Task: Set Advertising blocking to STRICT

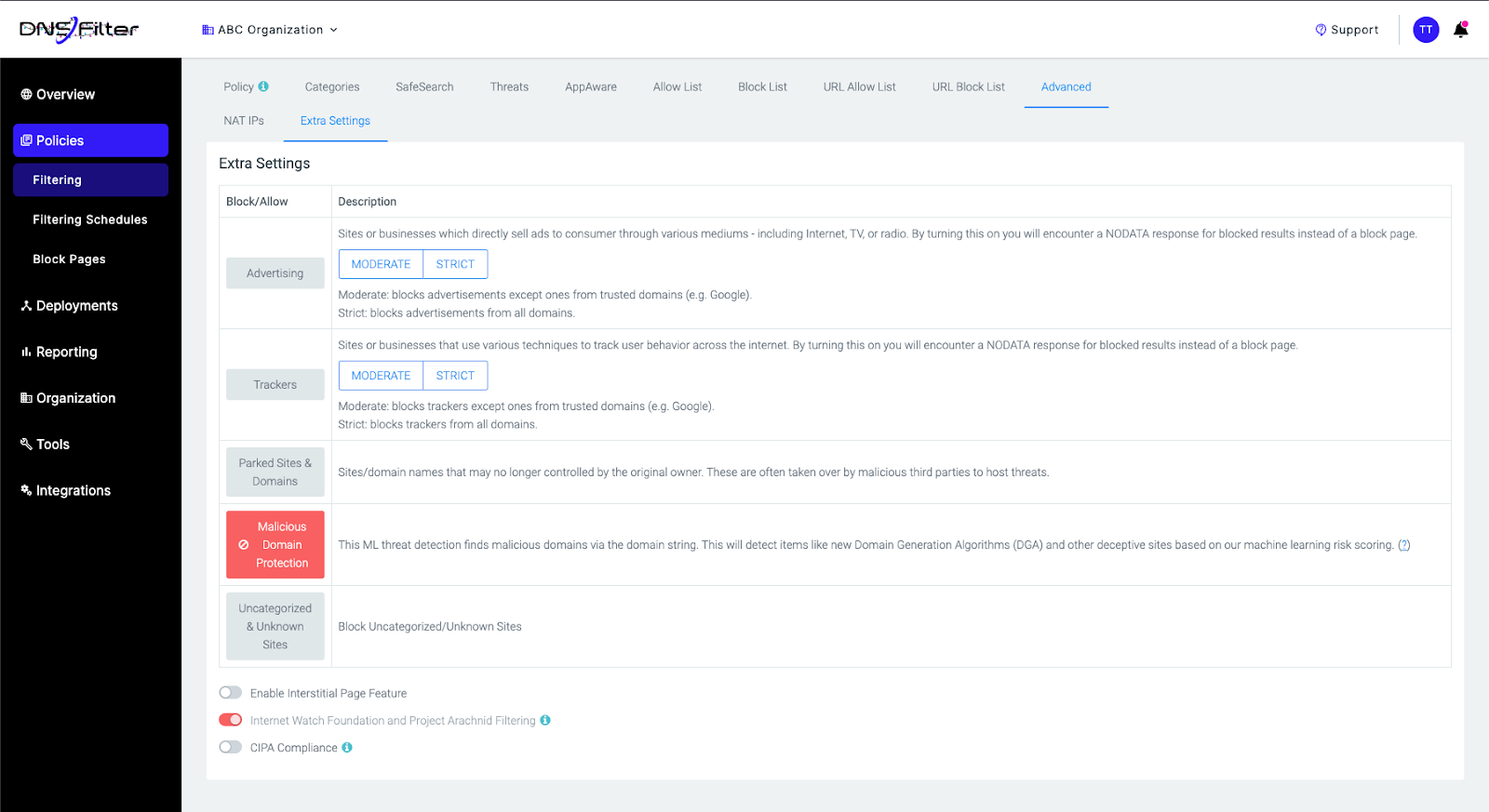Action: (x=455, y=264)
